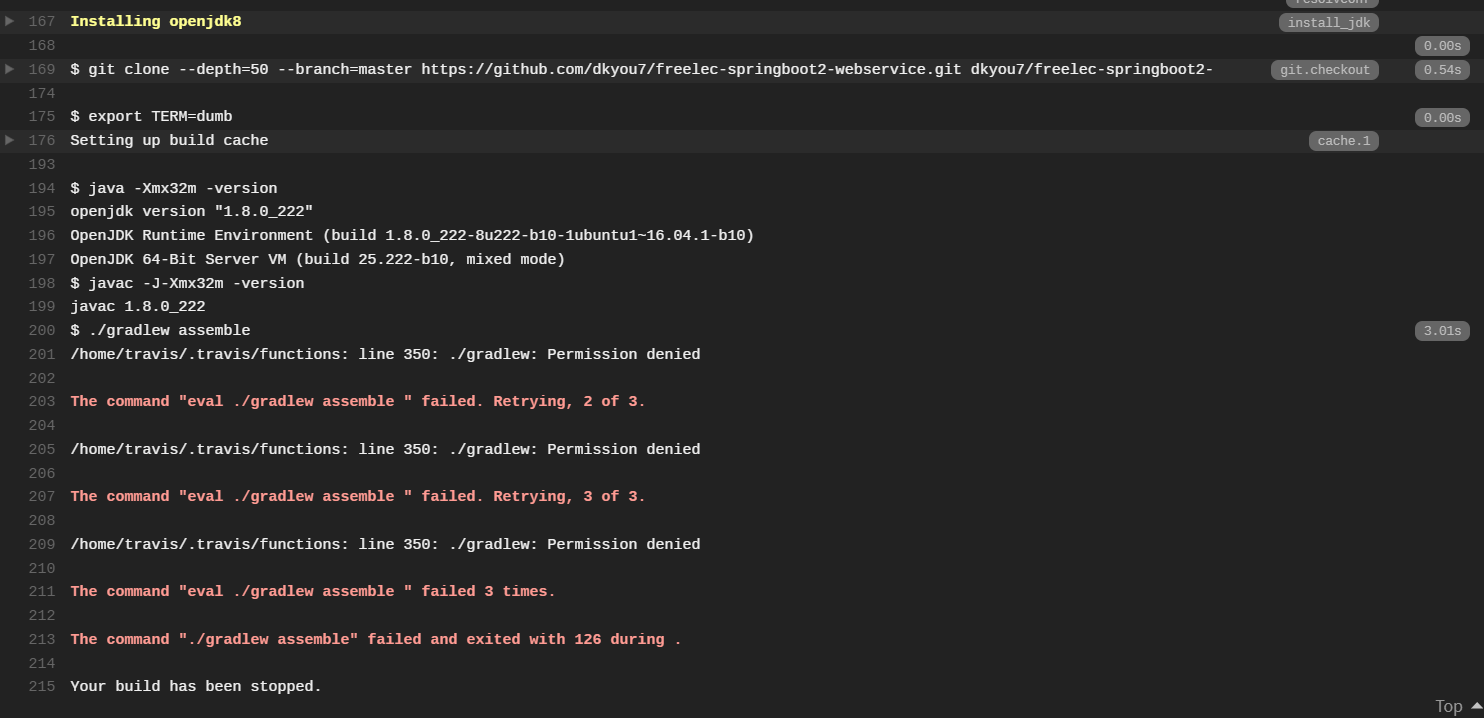Click the 'openjdk version "1.8.0_222"' text
The width and height of the screenshot is (1484, 718).
click(192, 212)
